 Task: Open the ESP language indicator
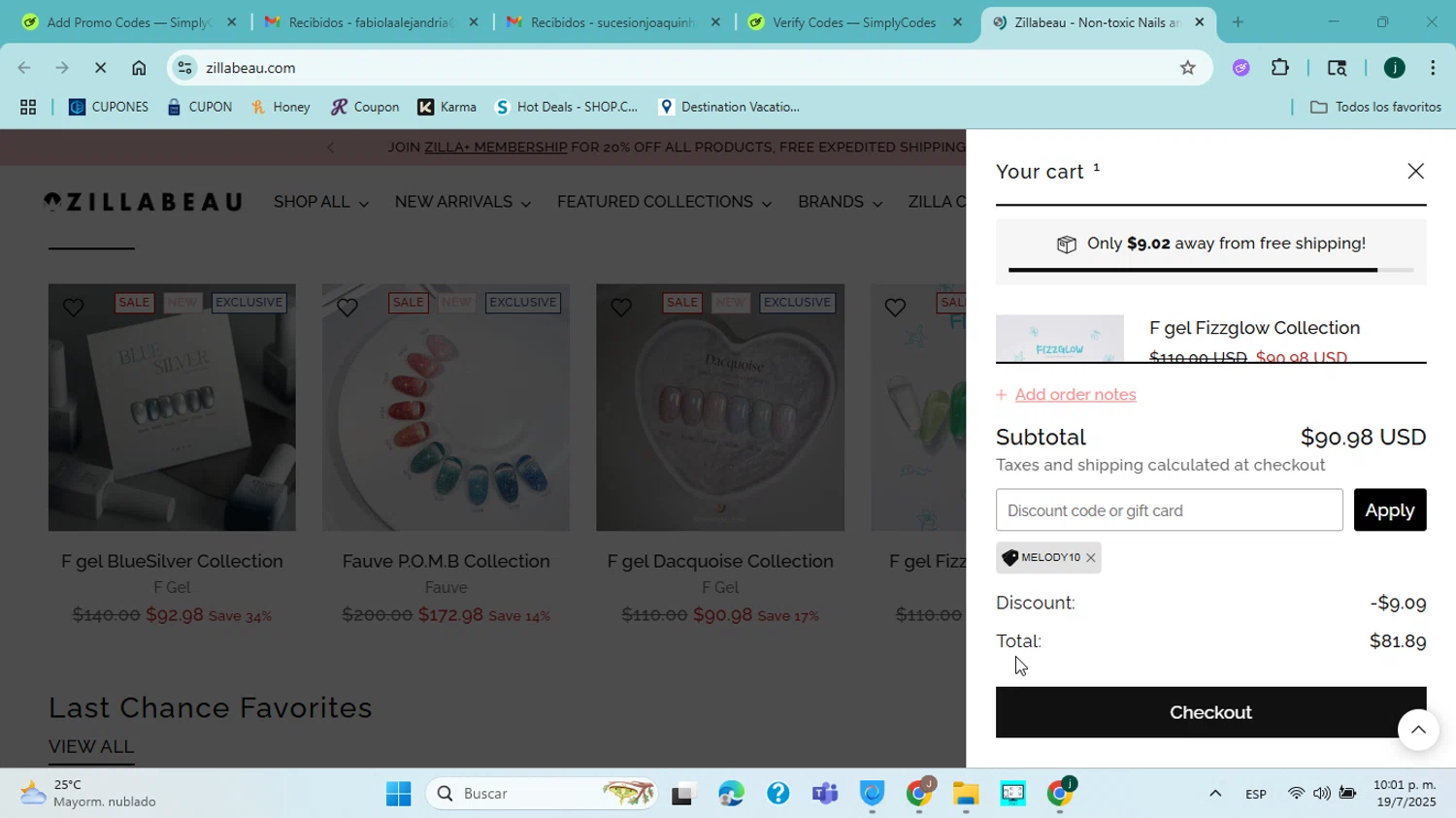[1255, 794]
